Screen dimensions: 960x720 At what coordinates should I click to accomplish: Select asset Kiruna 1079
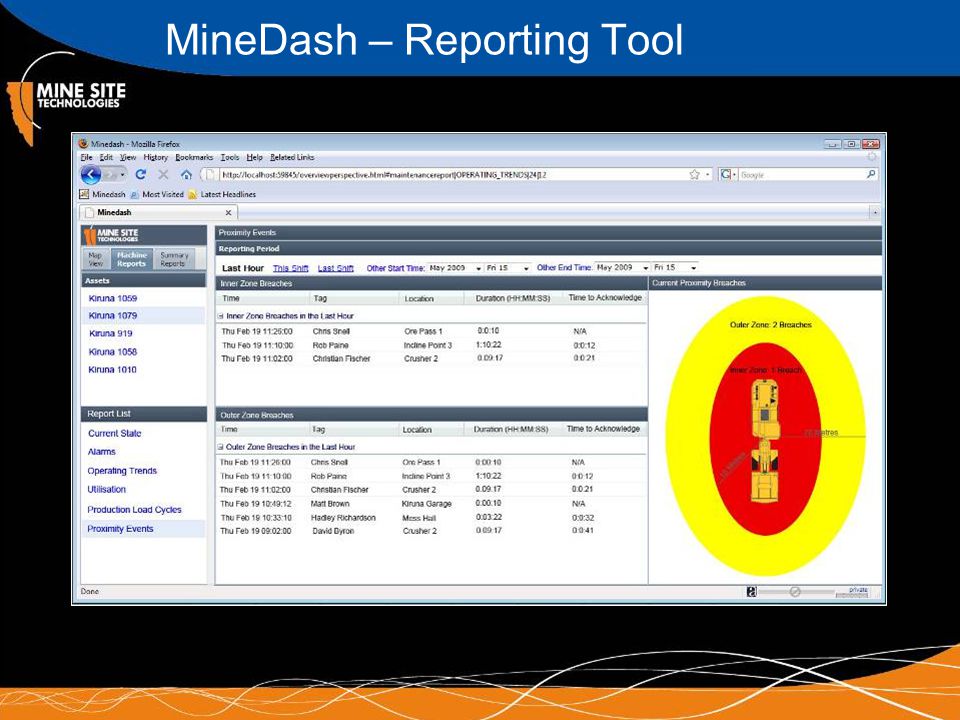point(113,315)
